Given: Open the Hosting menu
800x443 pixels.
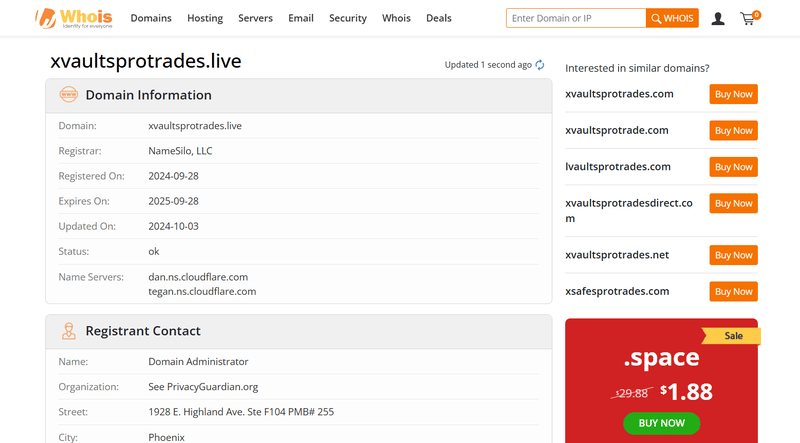Looking at the screenshot, I should [205, 18].
